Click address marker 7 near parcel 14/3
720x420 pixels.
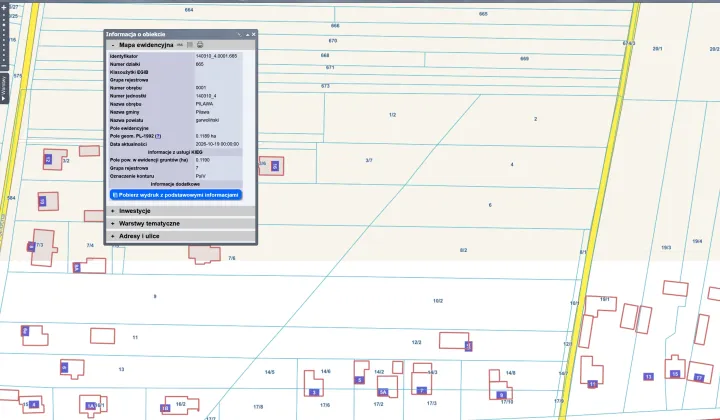pyautogui.click(x=422, y=391)
